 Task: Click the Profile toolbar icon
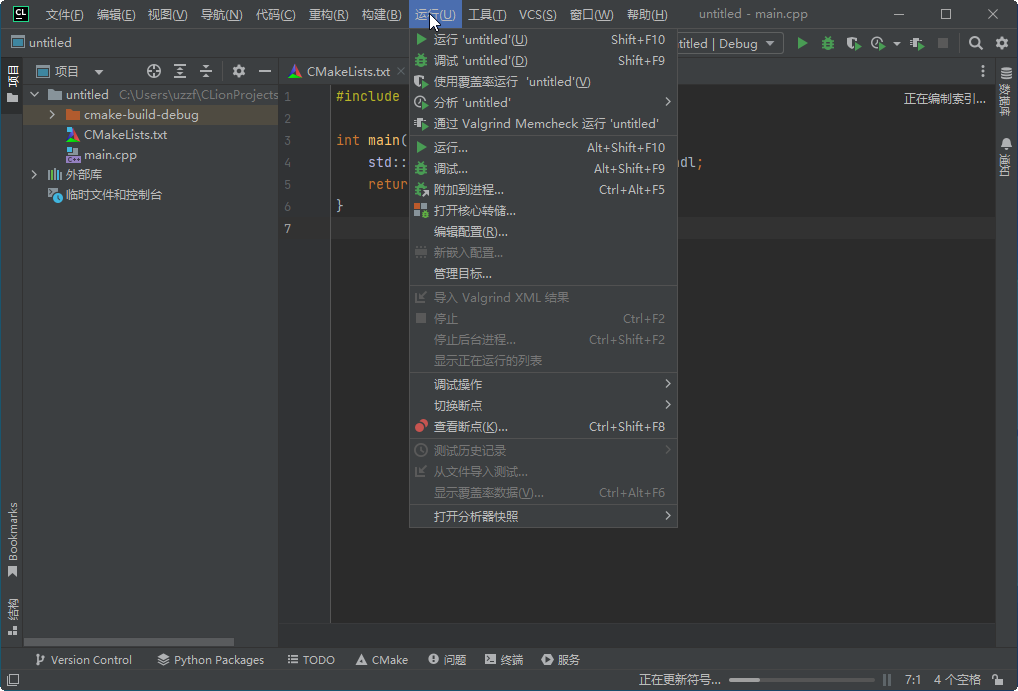(878, 44)
